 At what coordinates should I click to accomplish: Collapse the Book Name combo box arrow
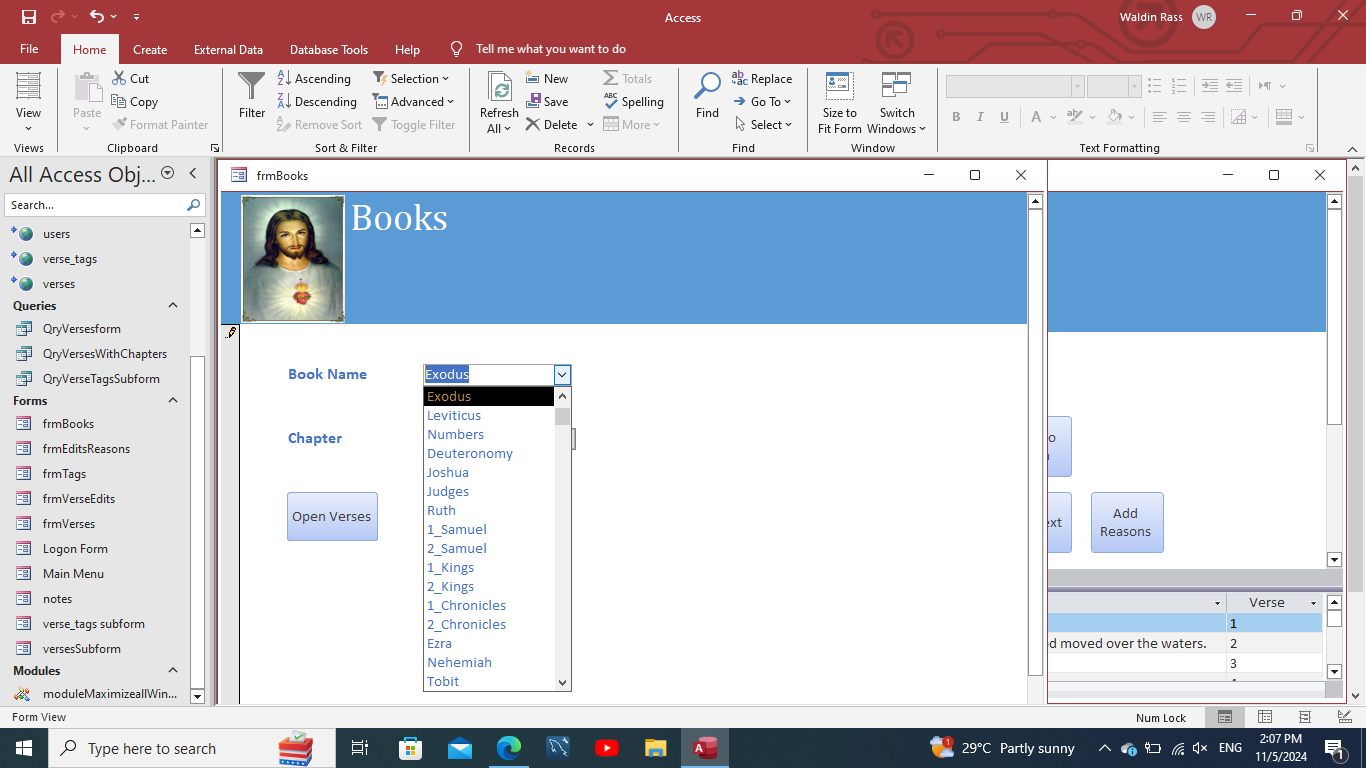pyautogui.click(x=562, y=375)
